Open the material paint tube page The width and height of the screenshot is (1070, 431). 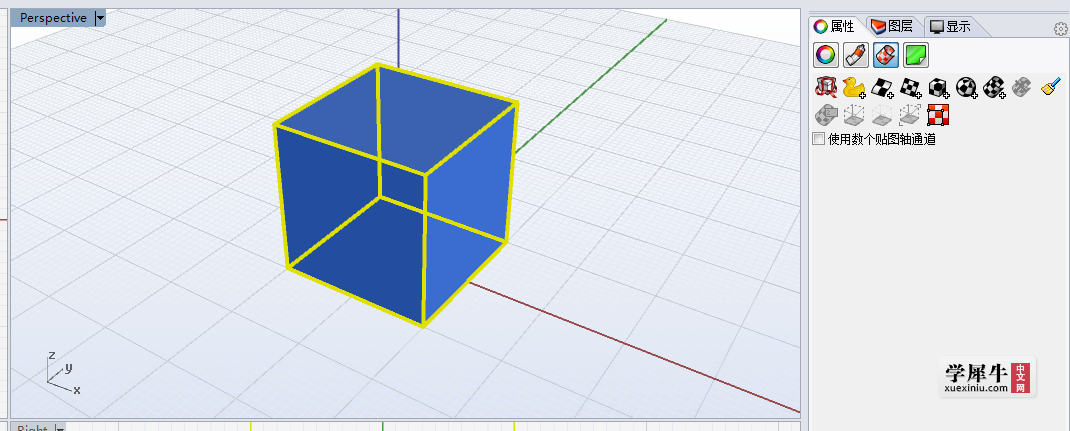click(856, 55)
